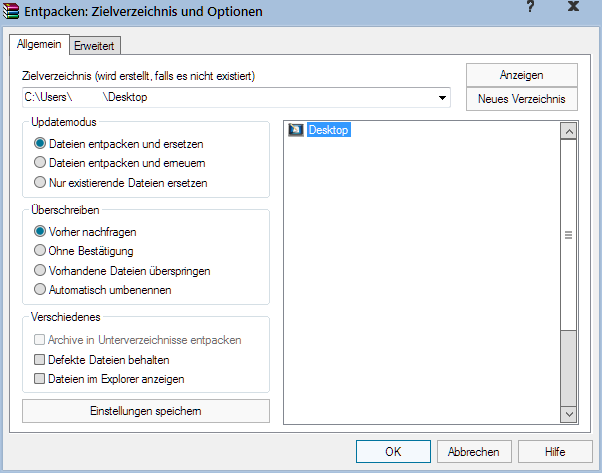Click the Desktop folder icon in tree
The width and height of the screenshot is (602, 473).
tap(296, 130)
